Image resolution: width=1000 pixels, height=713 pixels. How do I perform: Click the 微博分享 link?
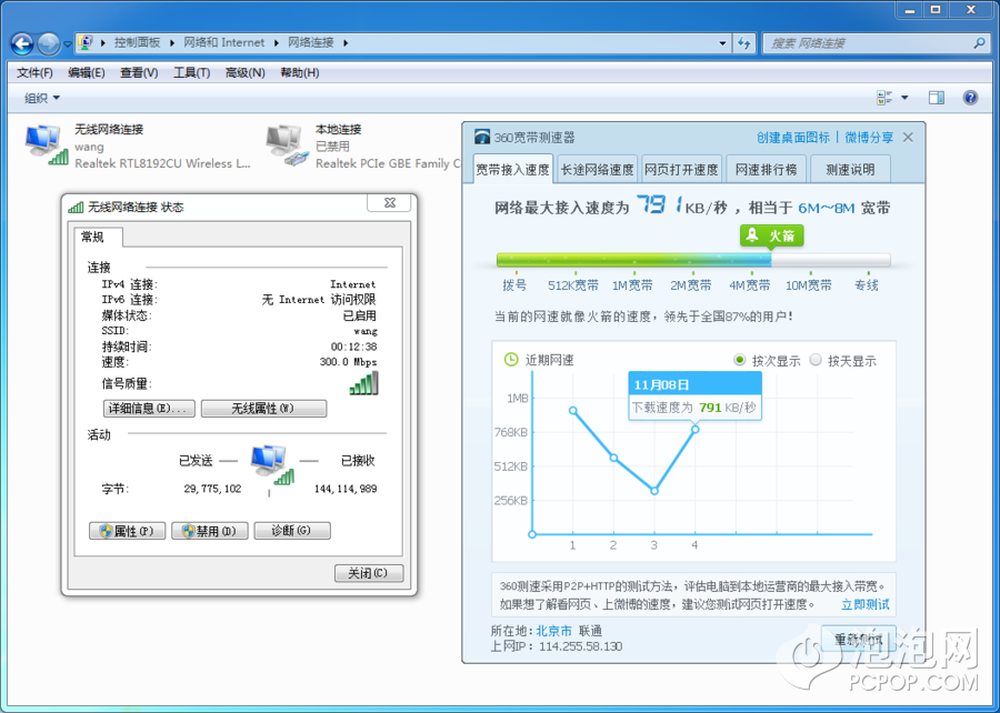(x=869, y=137)
